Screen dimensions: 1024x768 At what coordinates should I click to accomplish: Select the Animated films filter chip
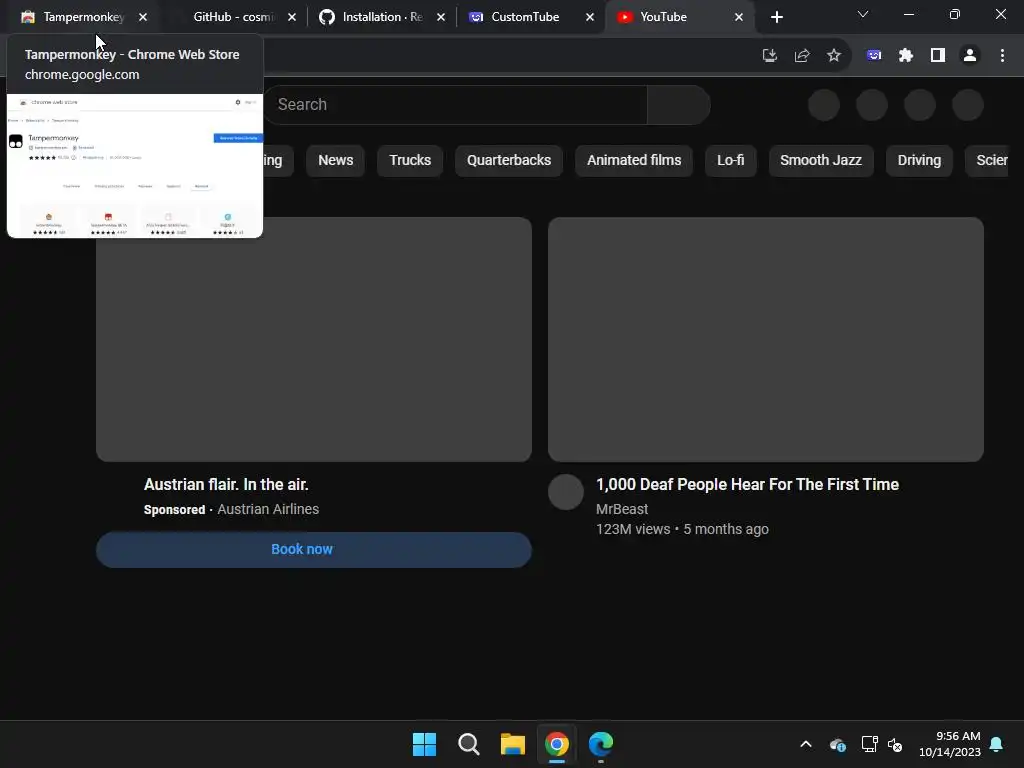tap(634, 160)
